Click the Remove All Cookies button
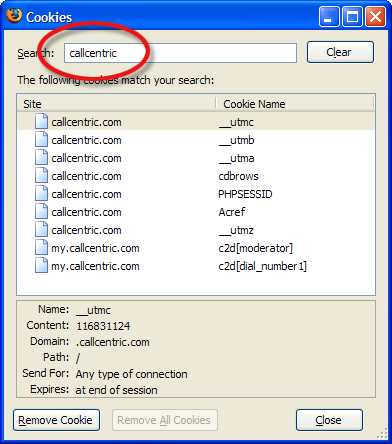 (165, 420)
